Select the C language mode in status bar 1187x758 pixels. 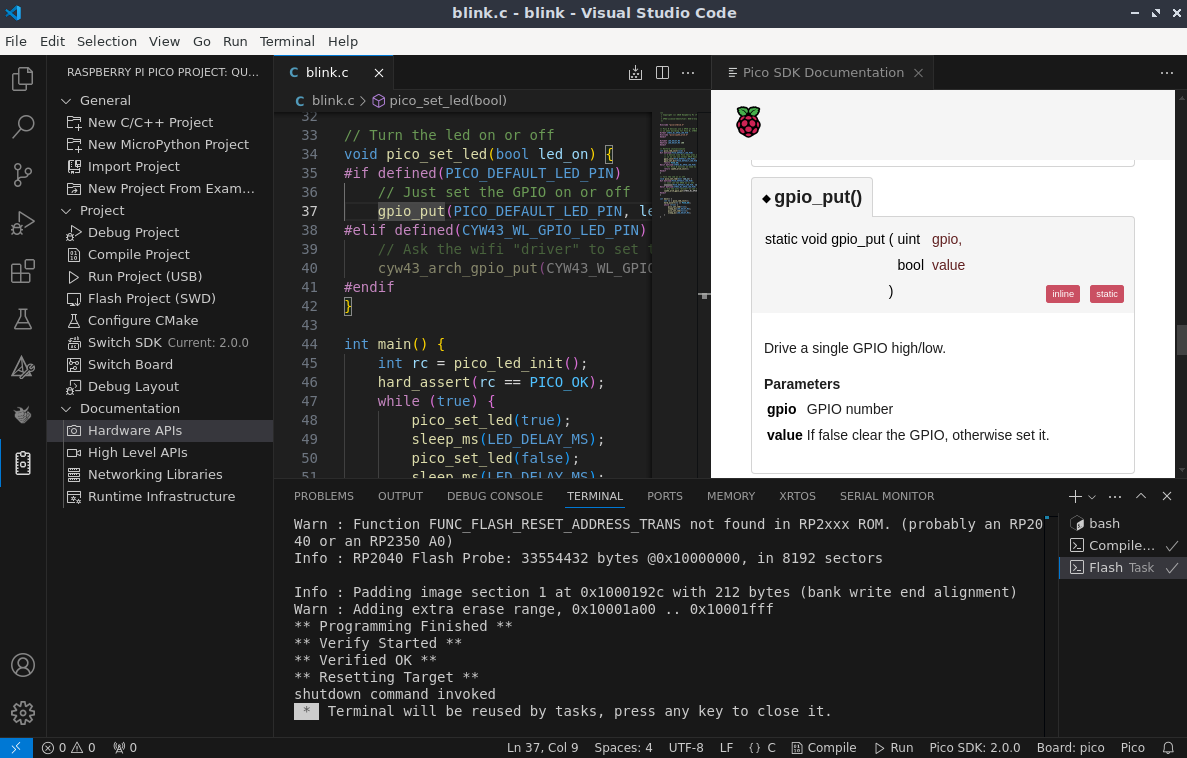pos(771,747)
